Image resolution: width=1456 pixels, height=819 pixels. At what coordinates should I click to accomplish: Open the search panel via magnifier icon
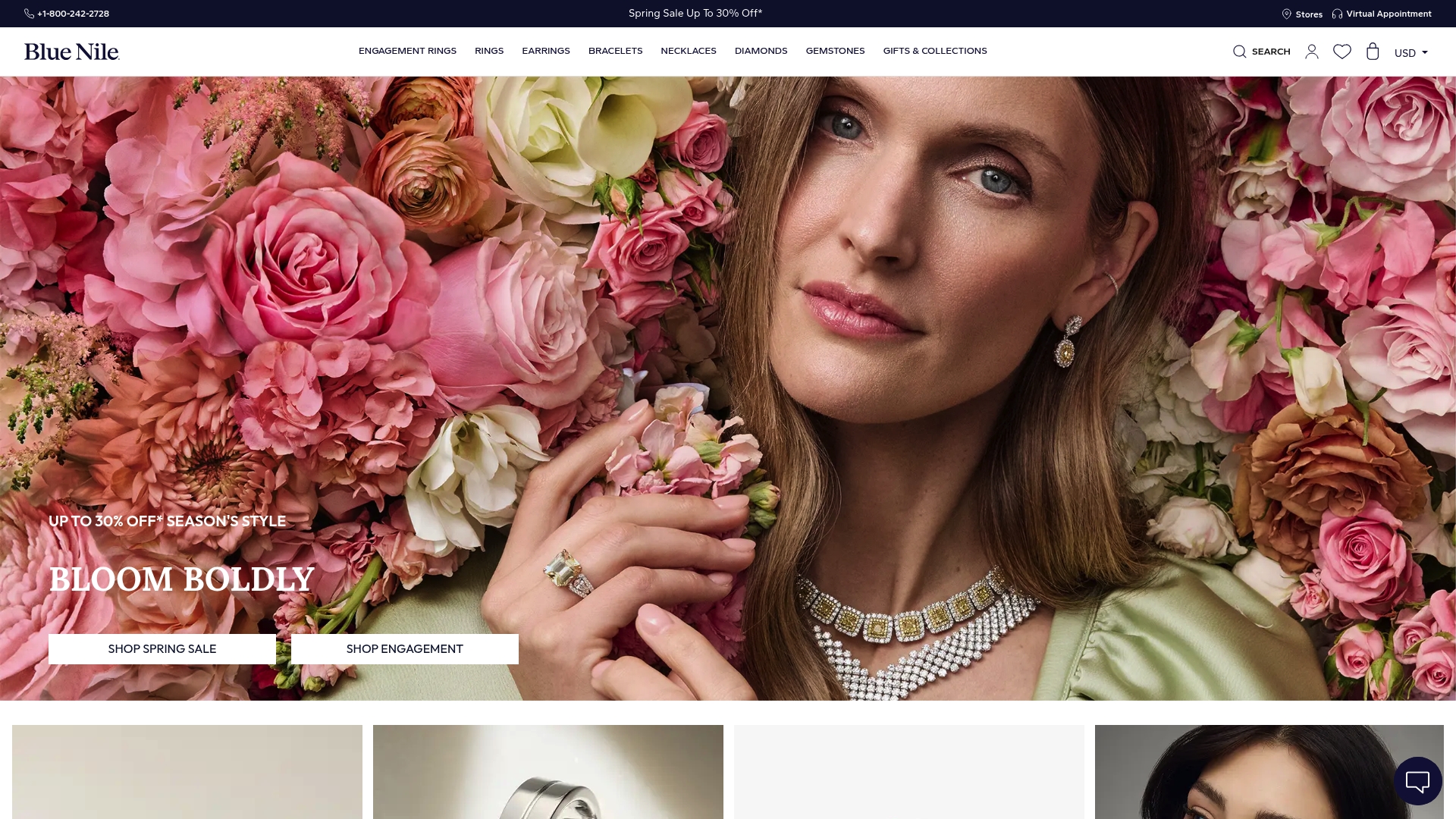(x=1260, y=51)
